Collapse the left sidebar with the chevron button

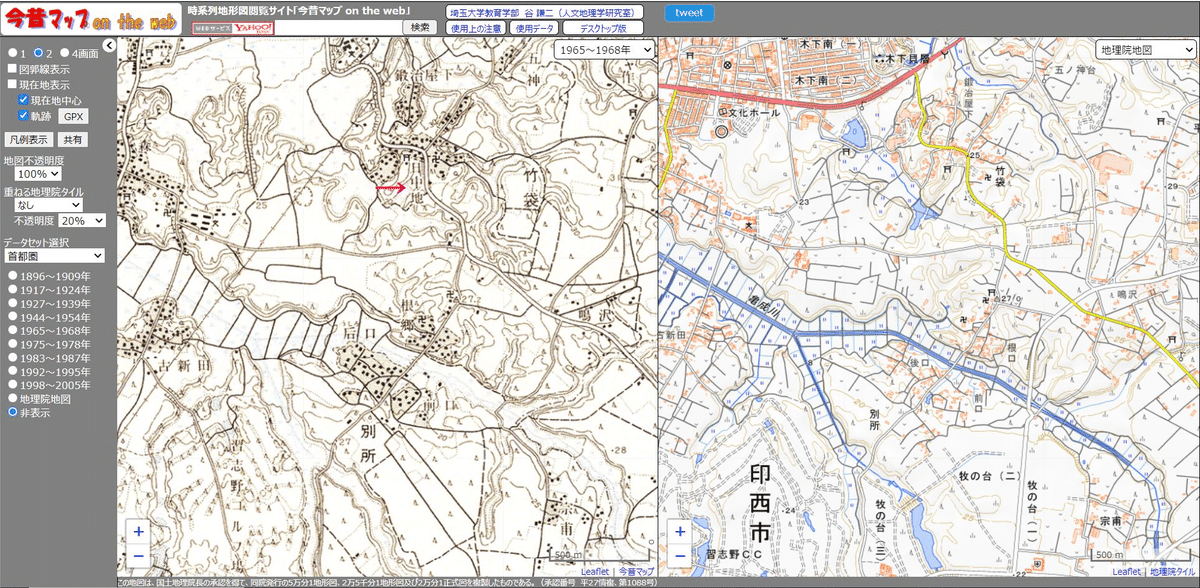[110, 45]
